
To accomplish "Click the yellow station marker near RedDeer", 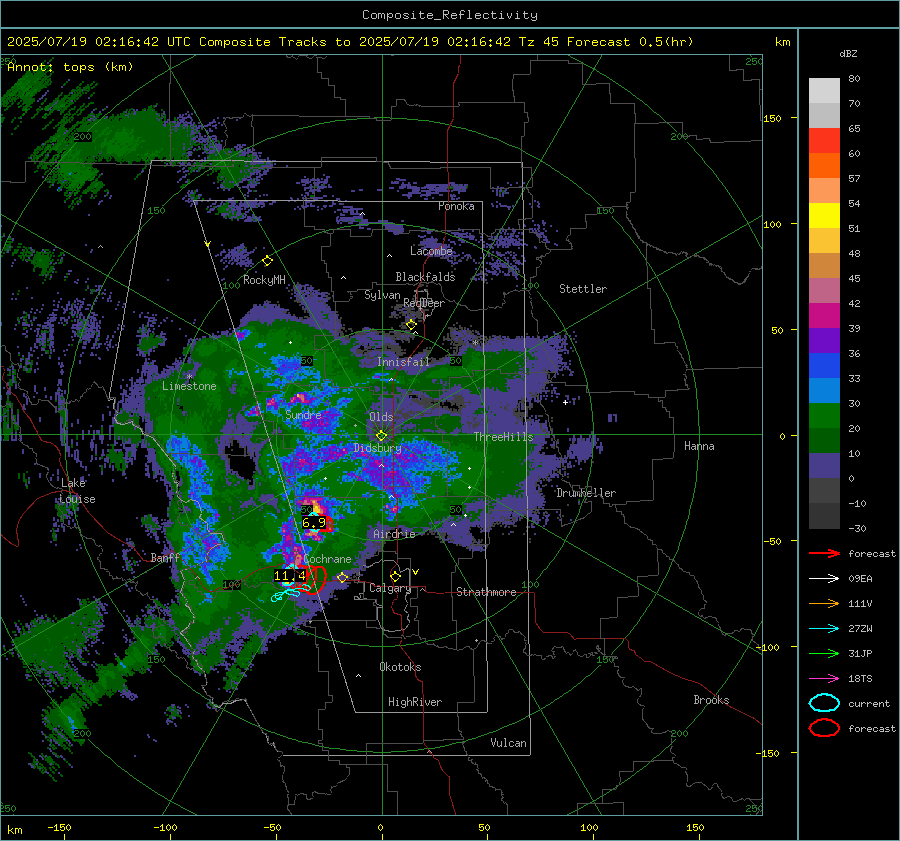I will pyautogui.click(x=412, y=325).
